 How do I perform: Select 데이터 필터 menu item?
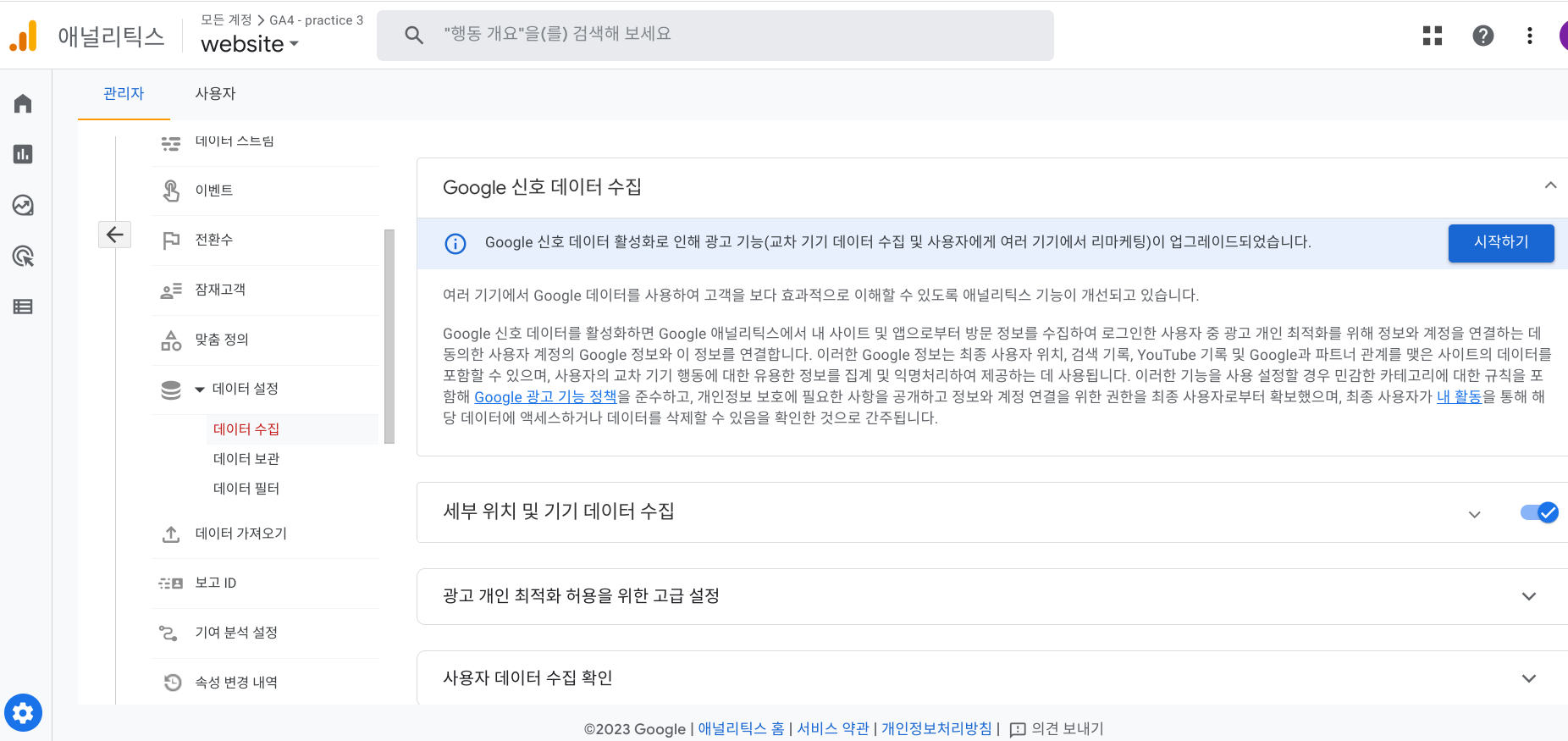292,489
